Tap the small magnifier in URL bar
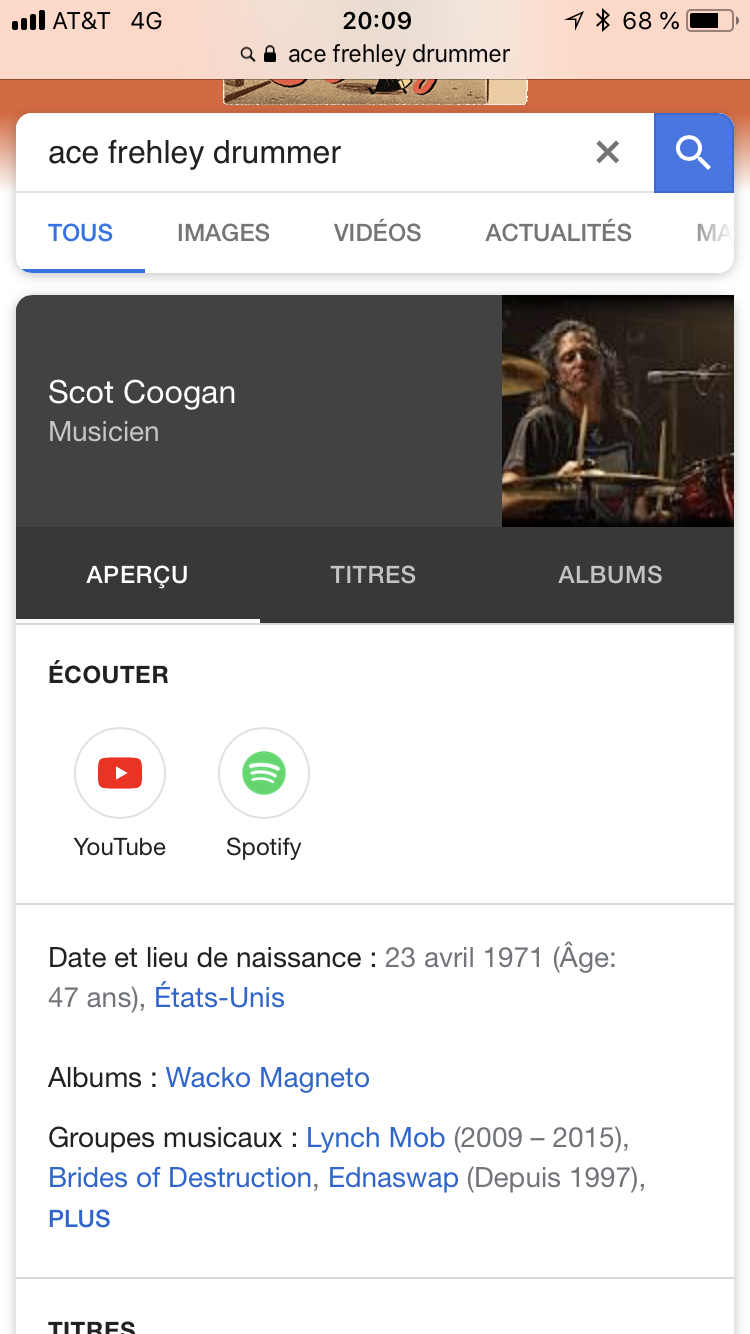 tap(248, 55)
